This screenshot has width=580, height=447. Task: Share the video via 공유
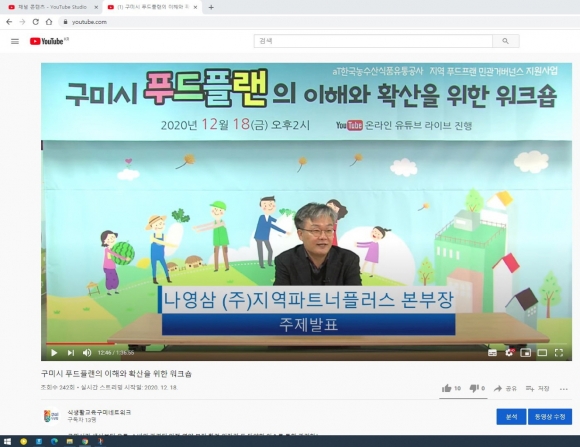coord(505,388)
